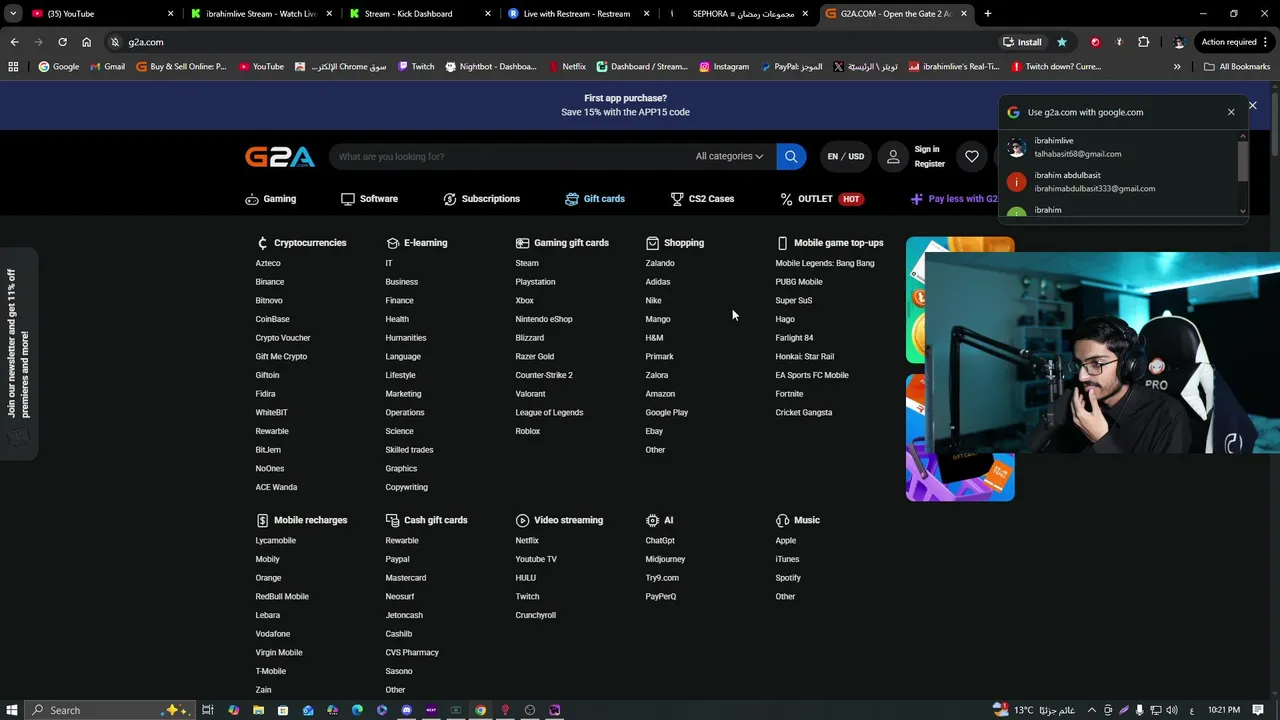Click the search input field

tap(510, 156)
